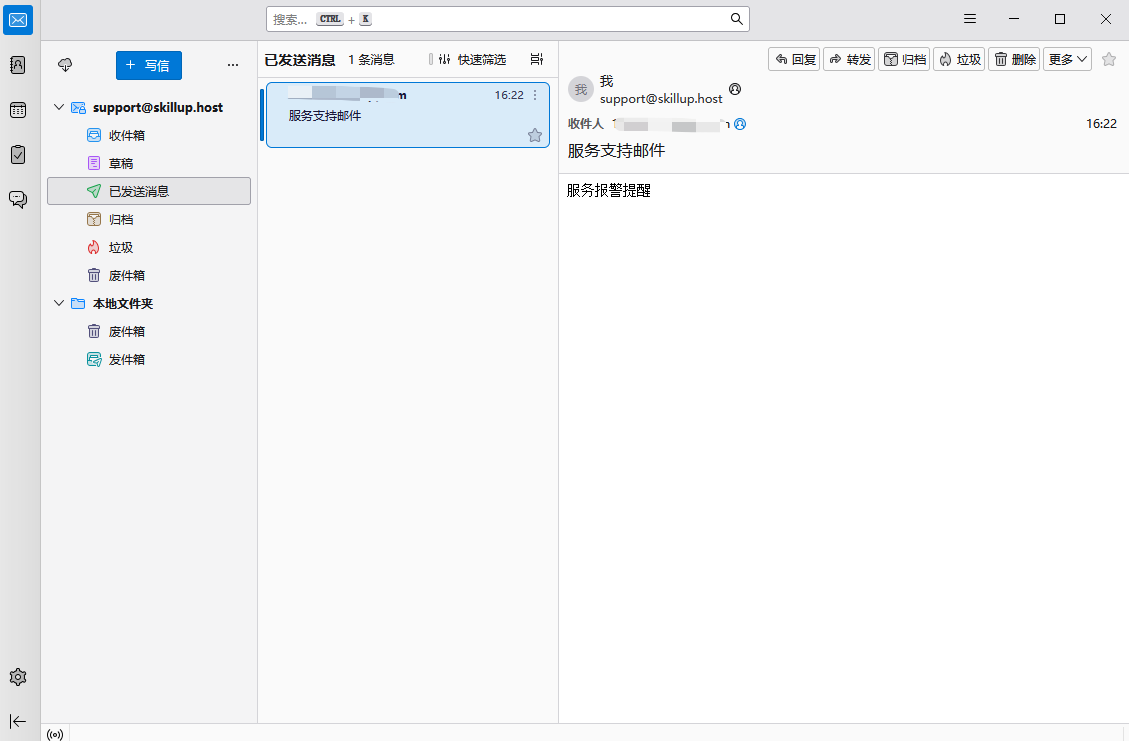The height and width of the screenshot is (741, 1129).
Task: Open the application hamburger menu
Action: (970, 19)
